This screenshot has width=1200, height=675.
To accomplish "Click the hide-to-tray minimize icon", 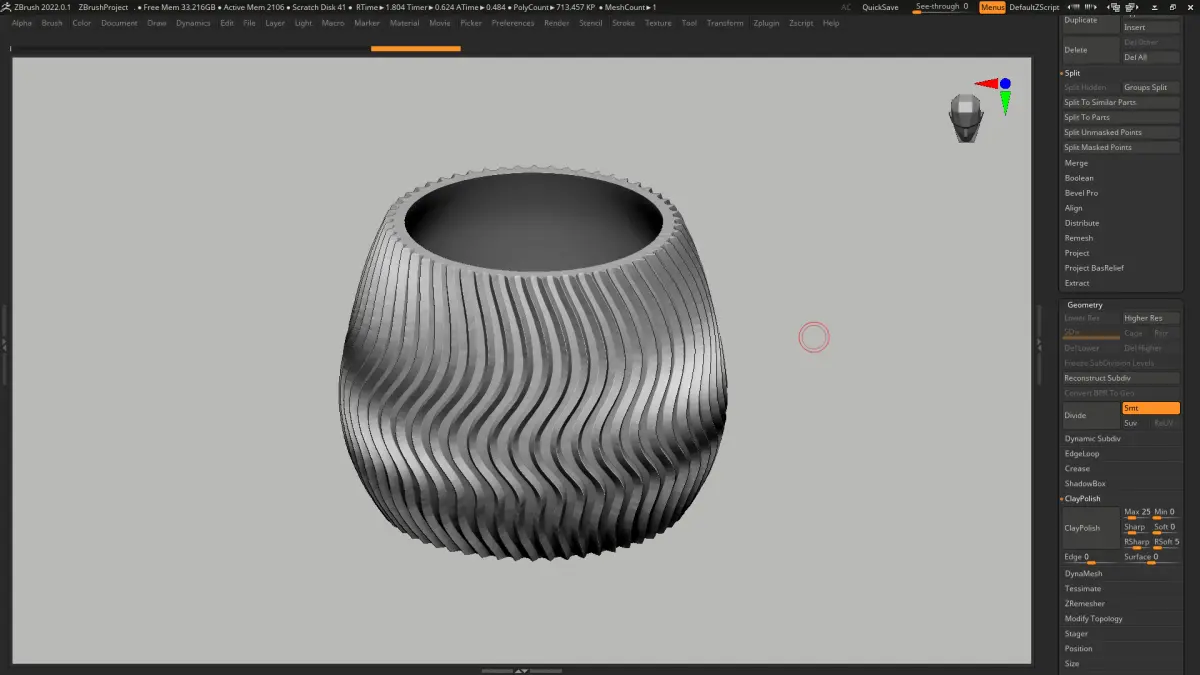I will click(1154, 7).
